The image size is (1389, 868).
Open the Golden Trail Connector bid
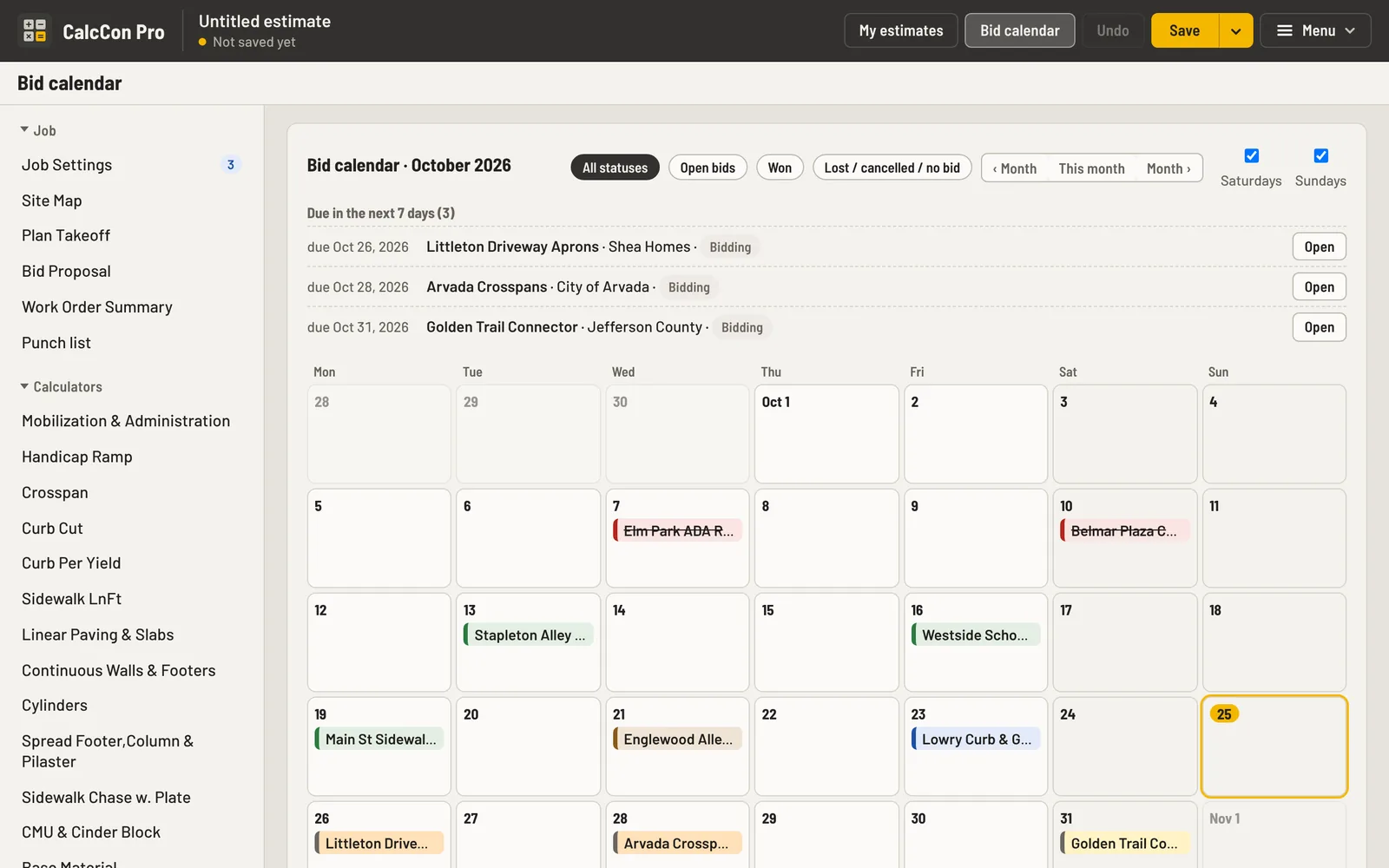coord(1319,327)
